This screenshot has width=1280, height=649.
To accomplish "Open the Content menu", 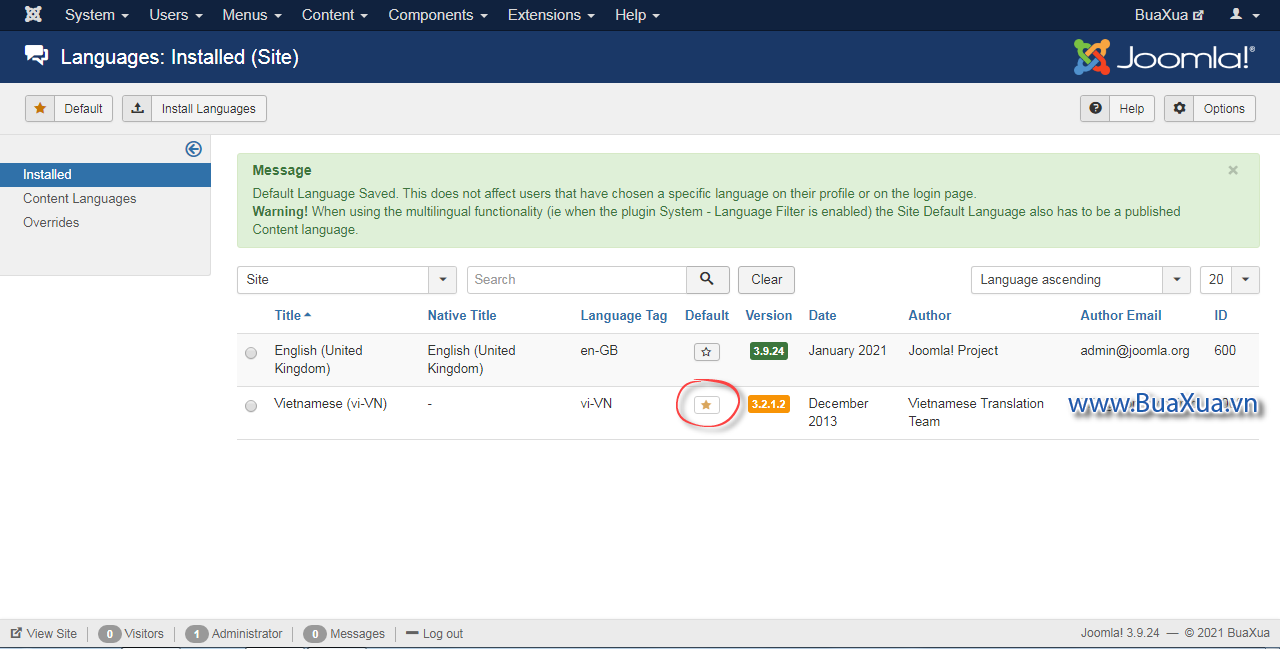I will (335, 15).
